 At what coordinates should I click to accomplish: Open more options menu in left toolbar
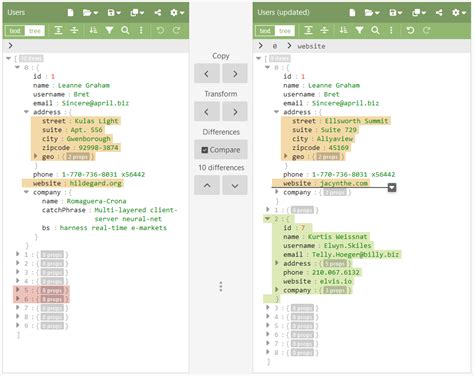(x=141, y=30)
